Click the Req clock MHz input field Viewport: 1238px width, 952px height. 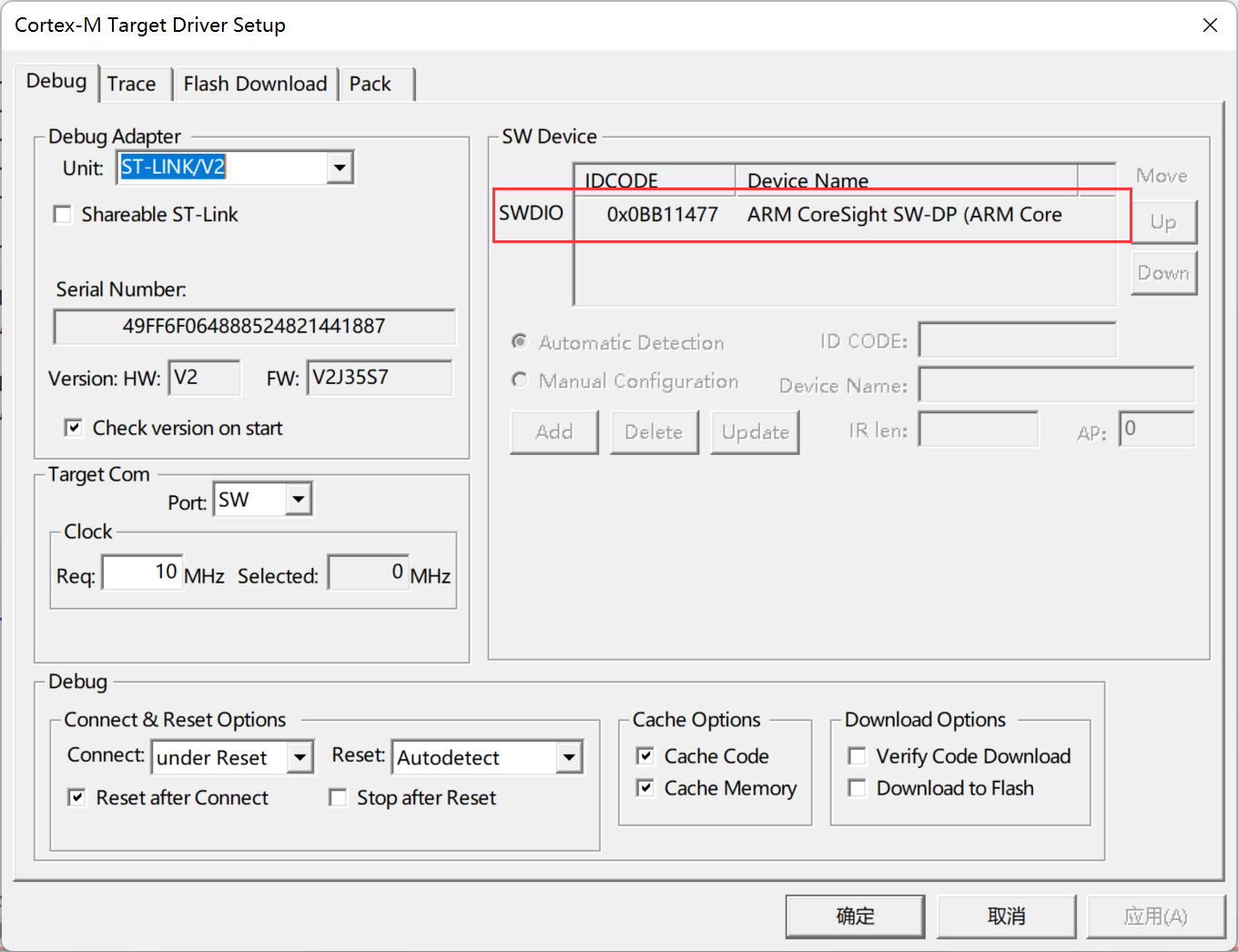(142, 572)
